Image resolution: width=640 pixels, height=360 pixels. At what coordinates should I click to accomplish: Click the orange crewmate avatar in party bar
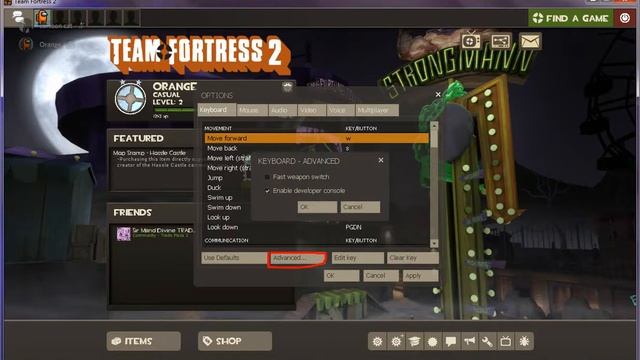tap(42, 18)
